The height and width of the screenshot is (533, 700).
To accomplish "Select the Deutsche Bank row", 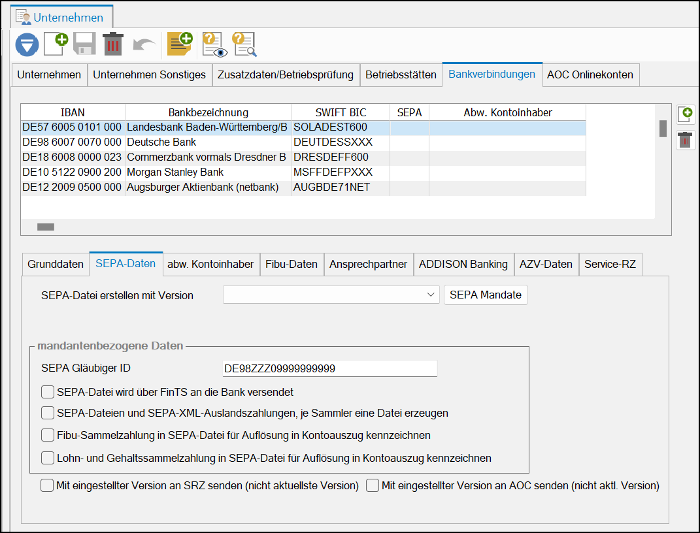I will point(304,142).
